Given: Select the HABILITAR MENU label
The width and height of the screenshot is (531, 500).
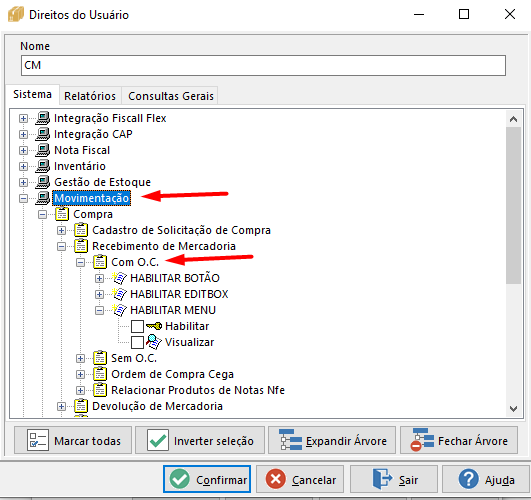Looking at the screenshot, I should [173, 310].
